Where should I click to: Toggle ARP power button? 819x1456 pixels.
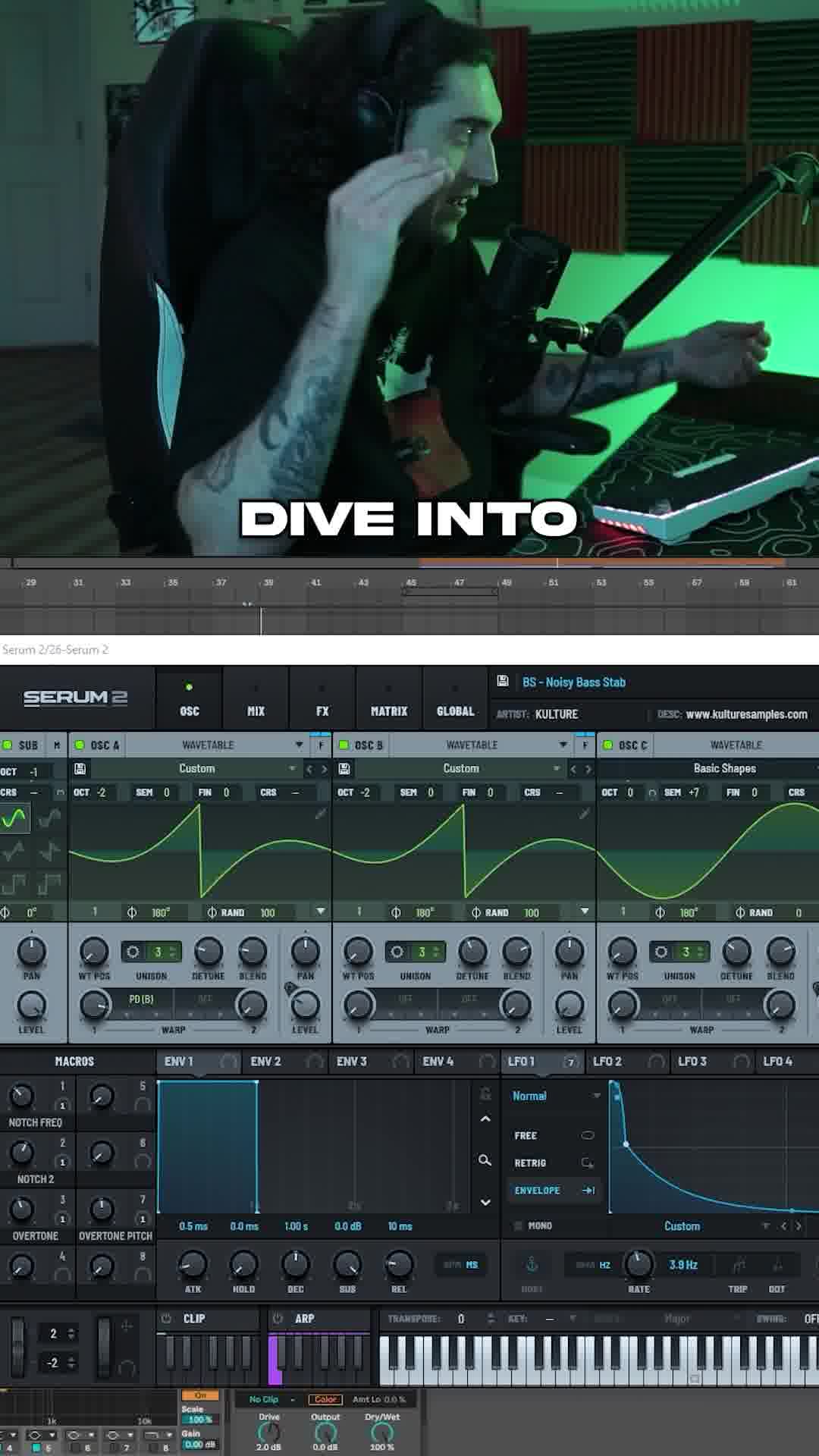pos(278,1318)
